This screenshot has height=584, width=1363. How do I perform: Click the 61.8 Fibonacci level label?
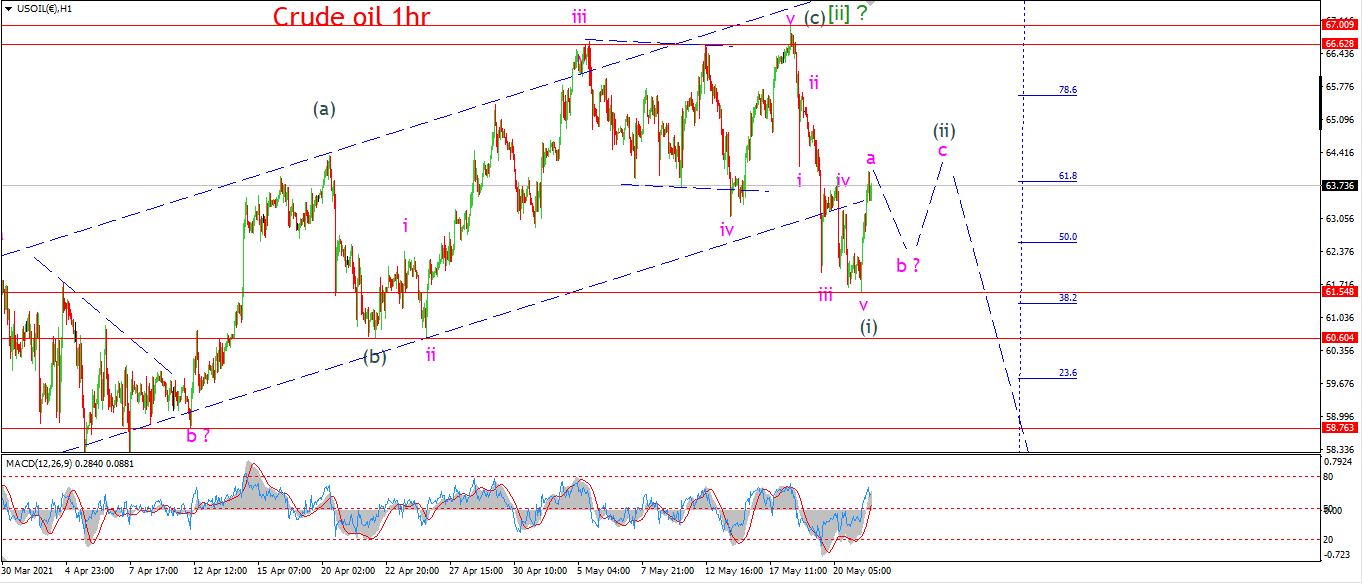(1068, 176)
